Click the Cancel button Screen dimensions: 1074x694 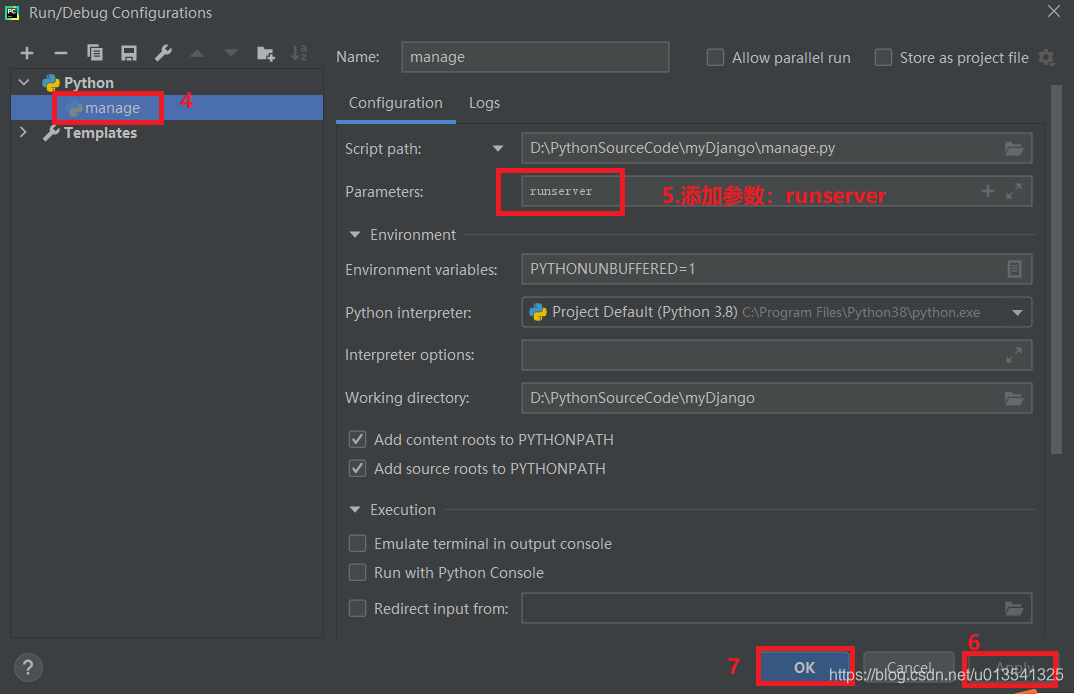coord(909,667)
